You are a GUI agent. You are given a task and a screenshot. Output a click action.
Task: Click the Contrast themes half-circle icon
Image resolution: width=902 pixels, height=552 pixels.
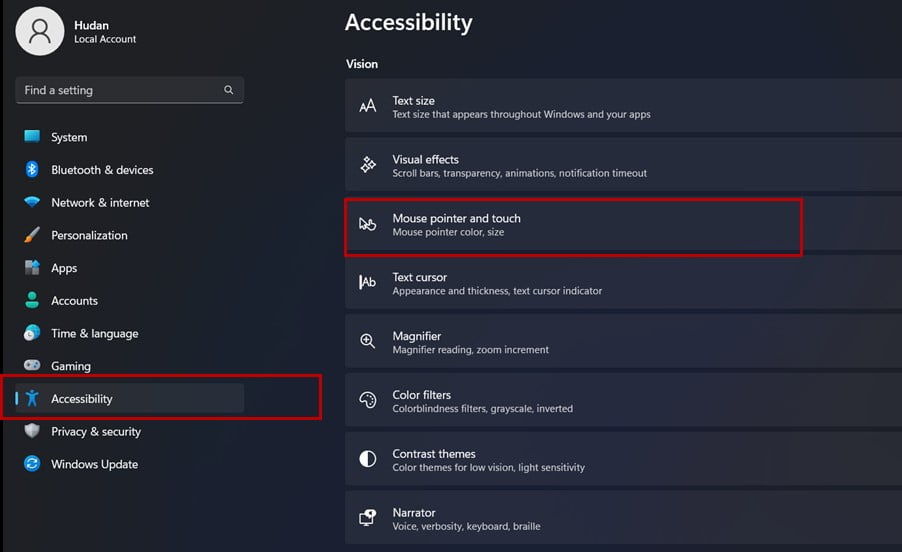[x=368, y=459]
